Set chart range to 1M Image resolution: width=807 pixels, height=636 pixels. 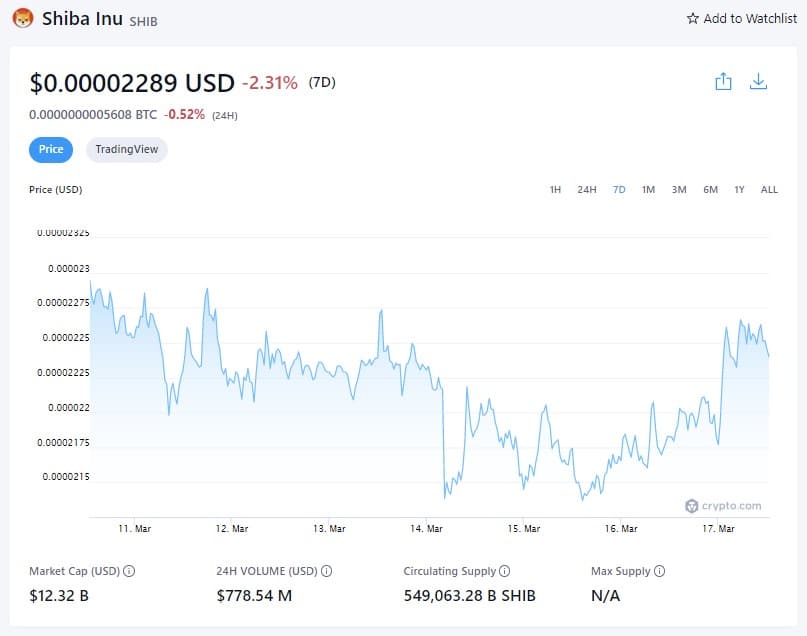[648, 189]
